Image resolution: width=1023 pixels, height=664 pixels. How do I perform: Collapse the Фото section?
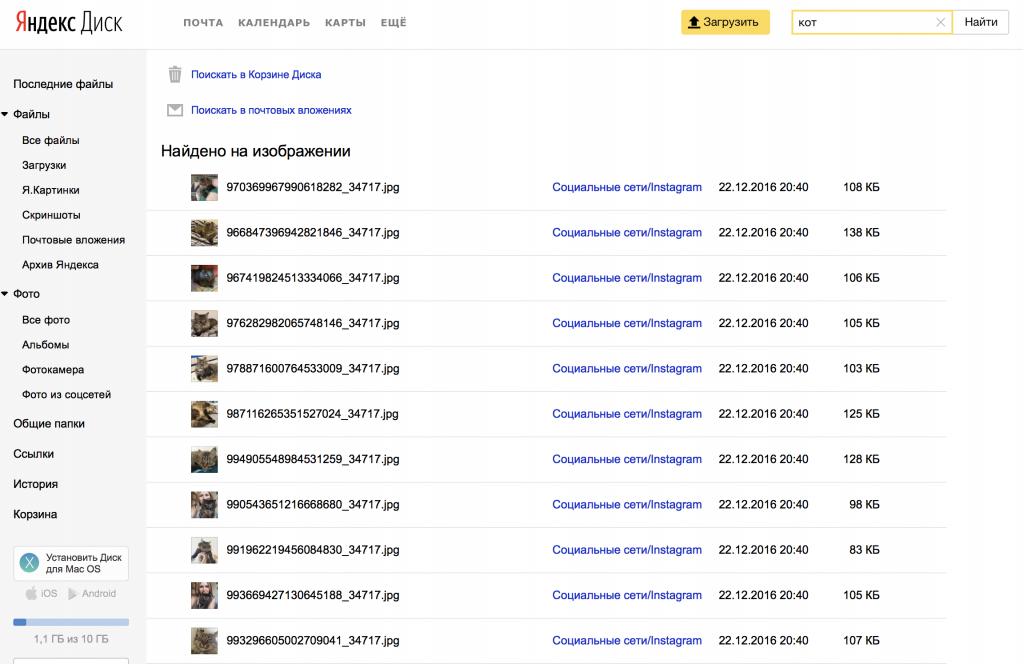pyautogui.click(x=5, y=294)
